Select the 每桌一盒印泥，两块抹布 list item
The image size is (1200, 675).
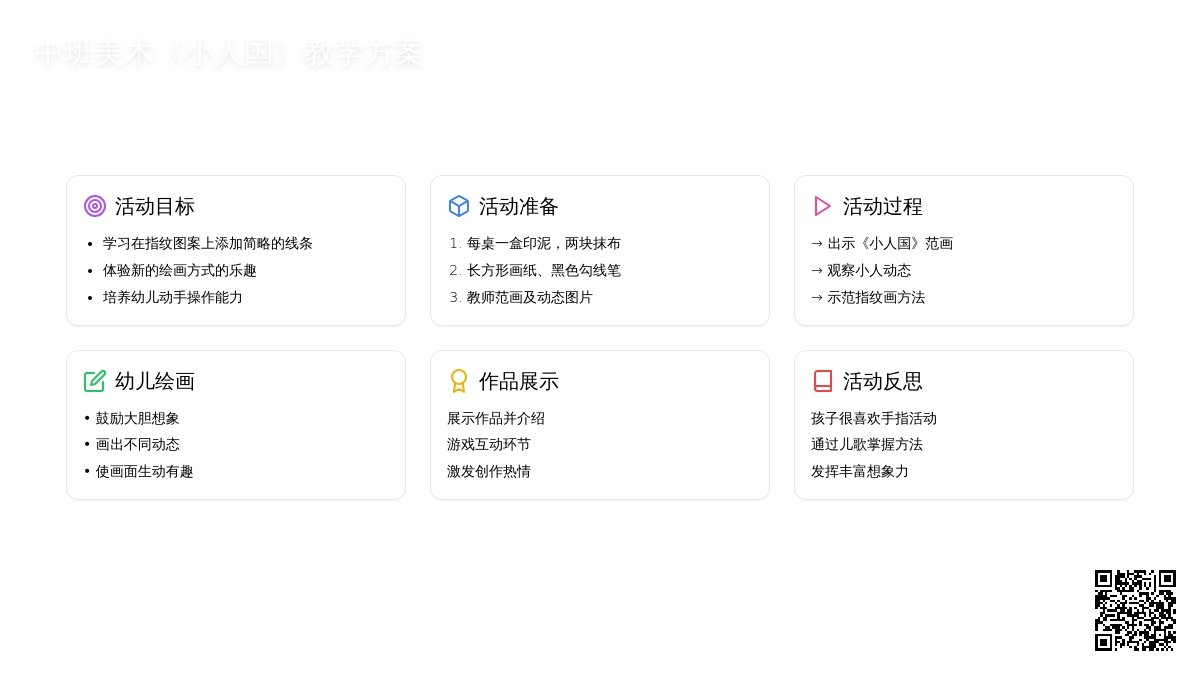[x=543, y=243]
